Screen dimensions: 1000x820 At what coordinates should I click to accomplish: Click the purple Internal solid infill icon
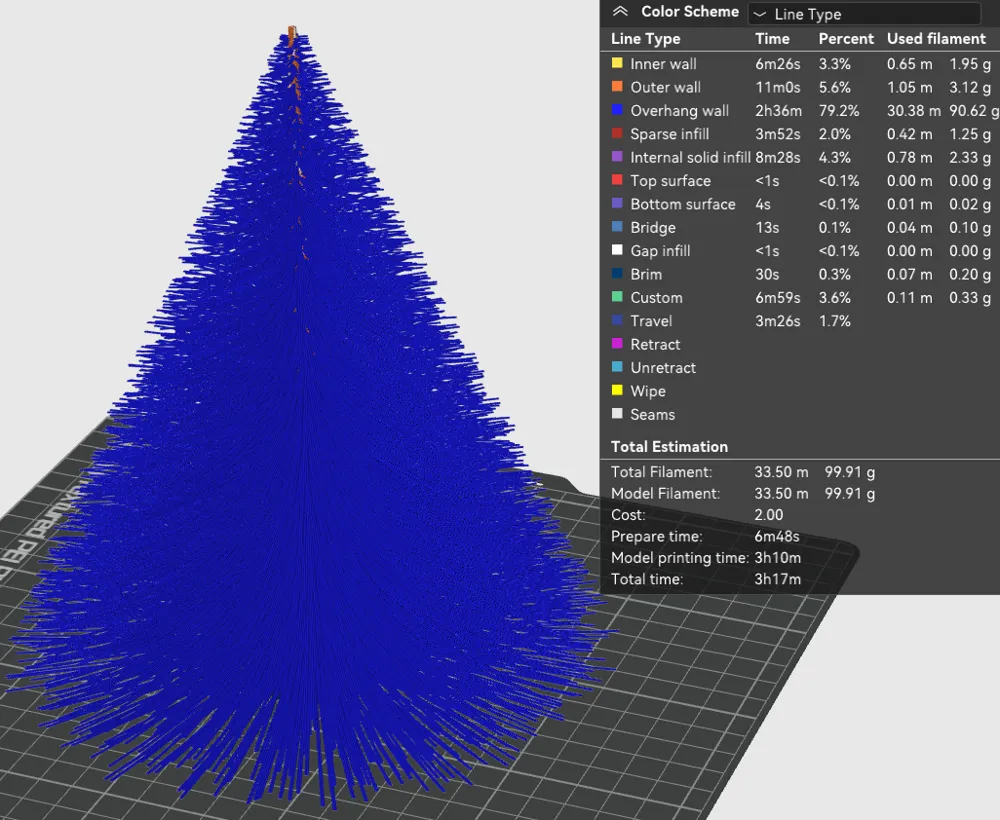617,157
